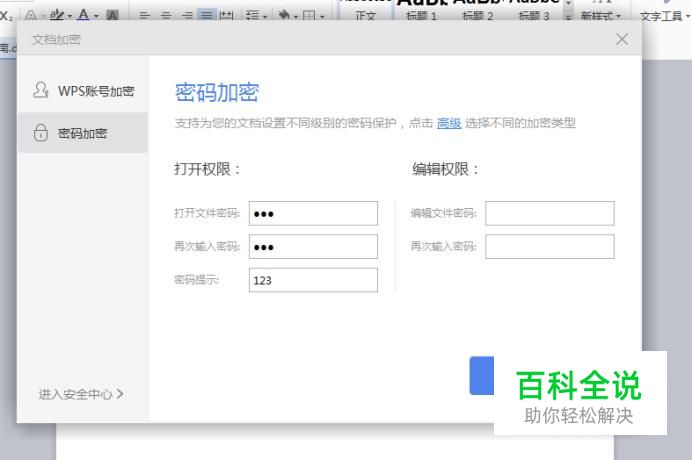Open borders dropdown arrow
This screenshot has height=460, width=692.
click(x=322, y=17)
